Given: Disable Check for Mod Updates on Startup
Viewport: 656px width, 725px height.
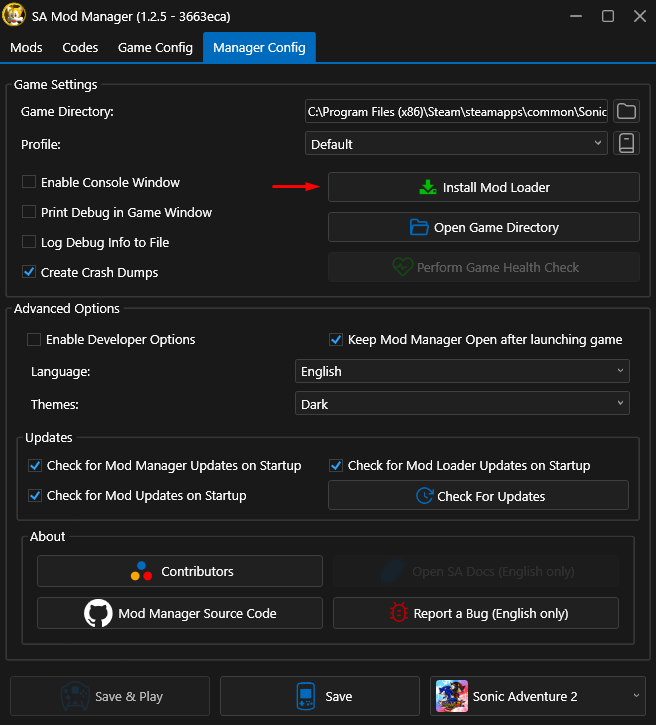Looking at the screenshot, I should (35, 496).
